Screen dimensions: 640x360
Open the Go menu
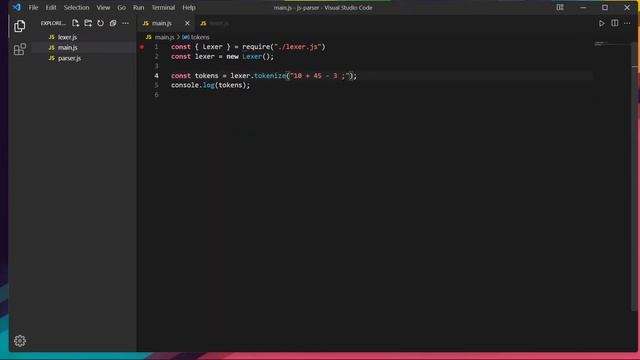(x=122, y=7)
